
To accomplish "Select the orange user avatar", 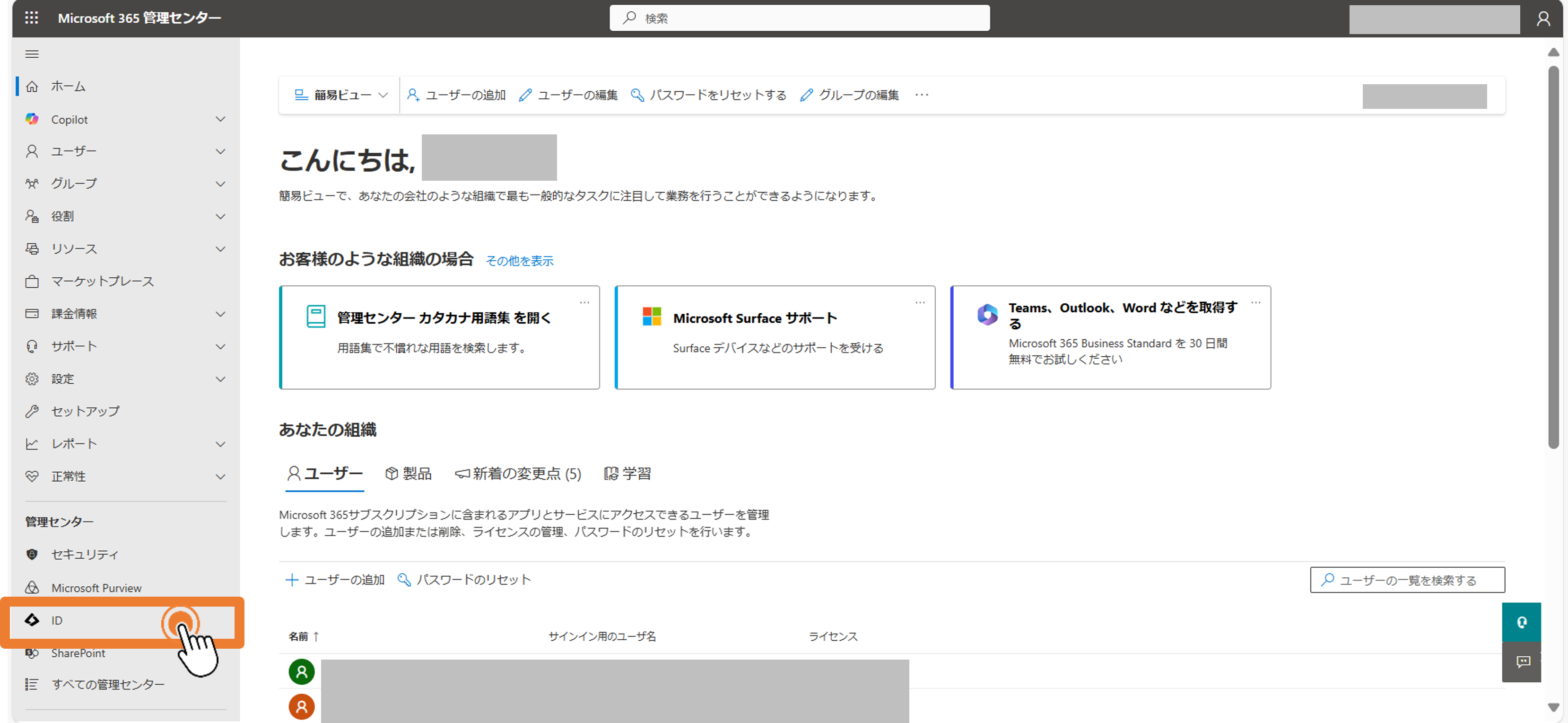I will pos(301,706).
